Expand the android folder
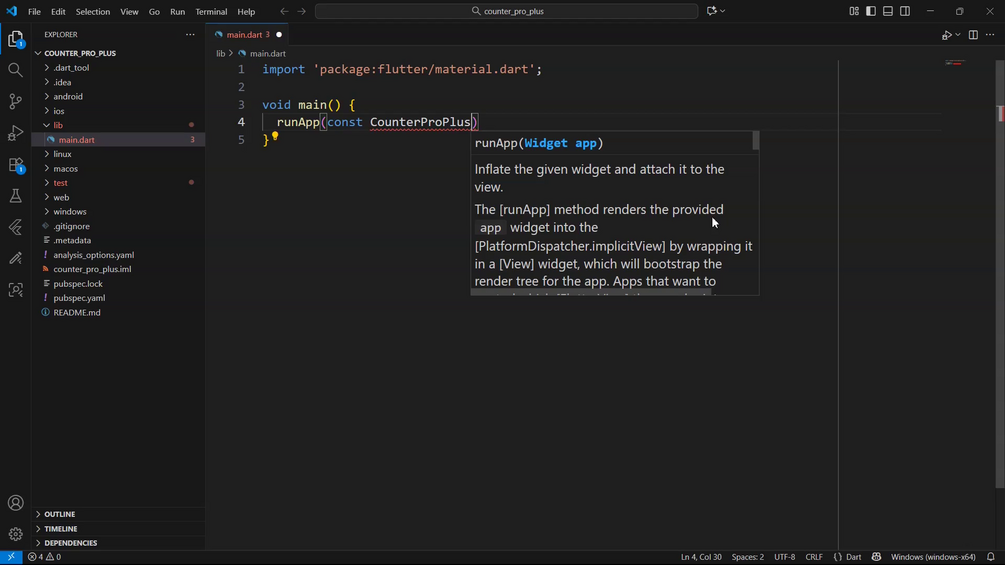Image resolution: width=1005 pixels, height=565 pixels. pyautogui.click(x=68, y=97)
